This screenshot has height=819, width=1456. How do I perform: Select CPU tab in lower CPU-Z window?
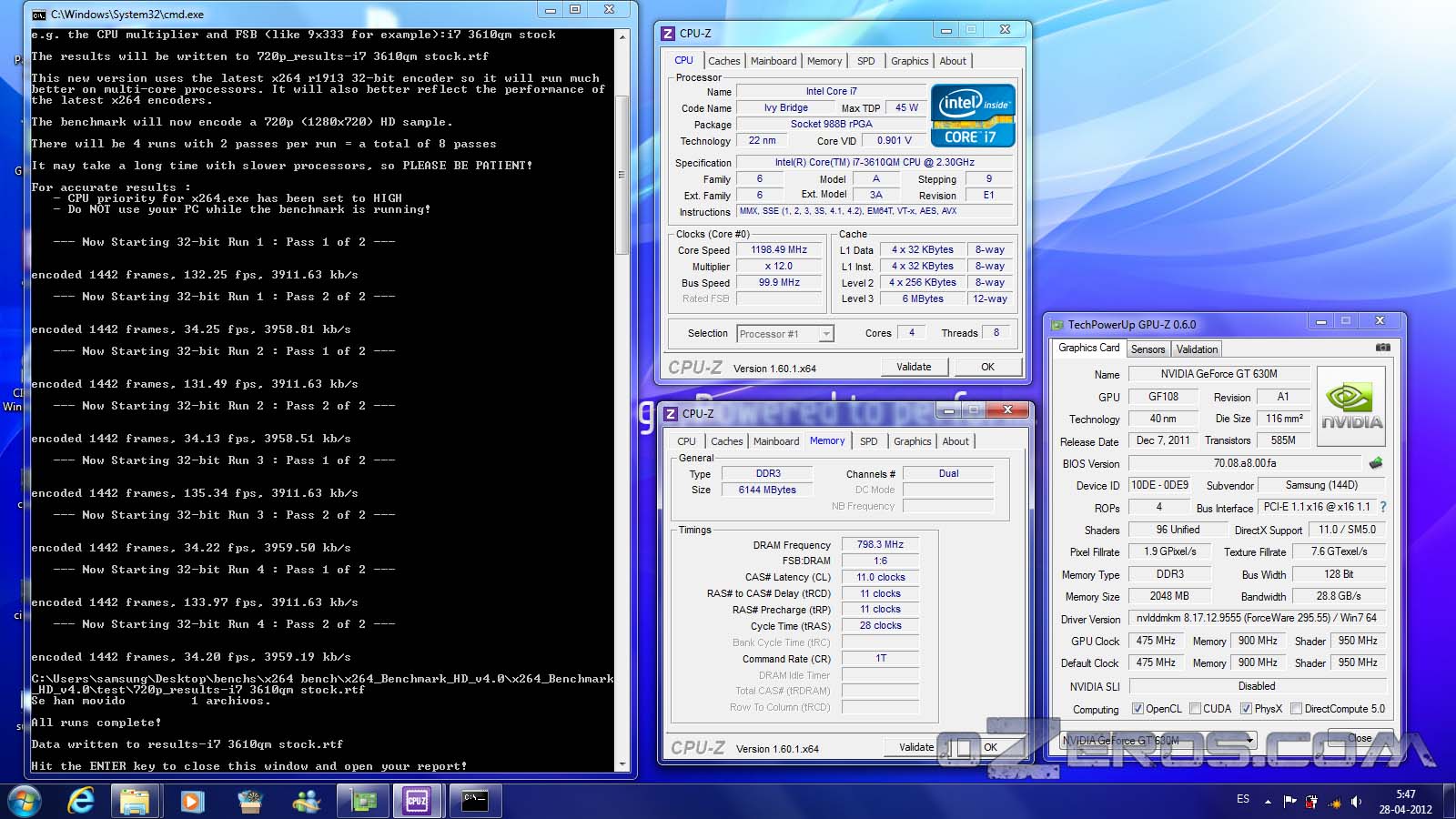[686, 441]
